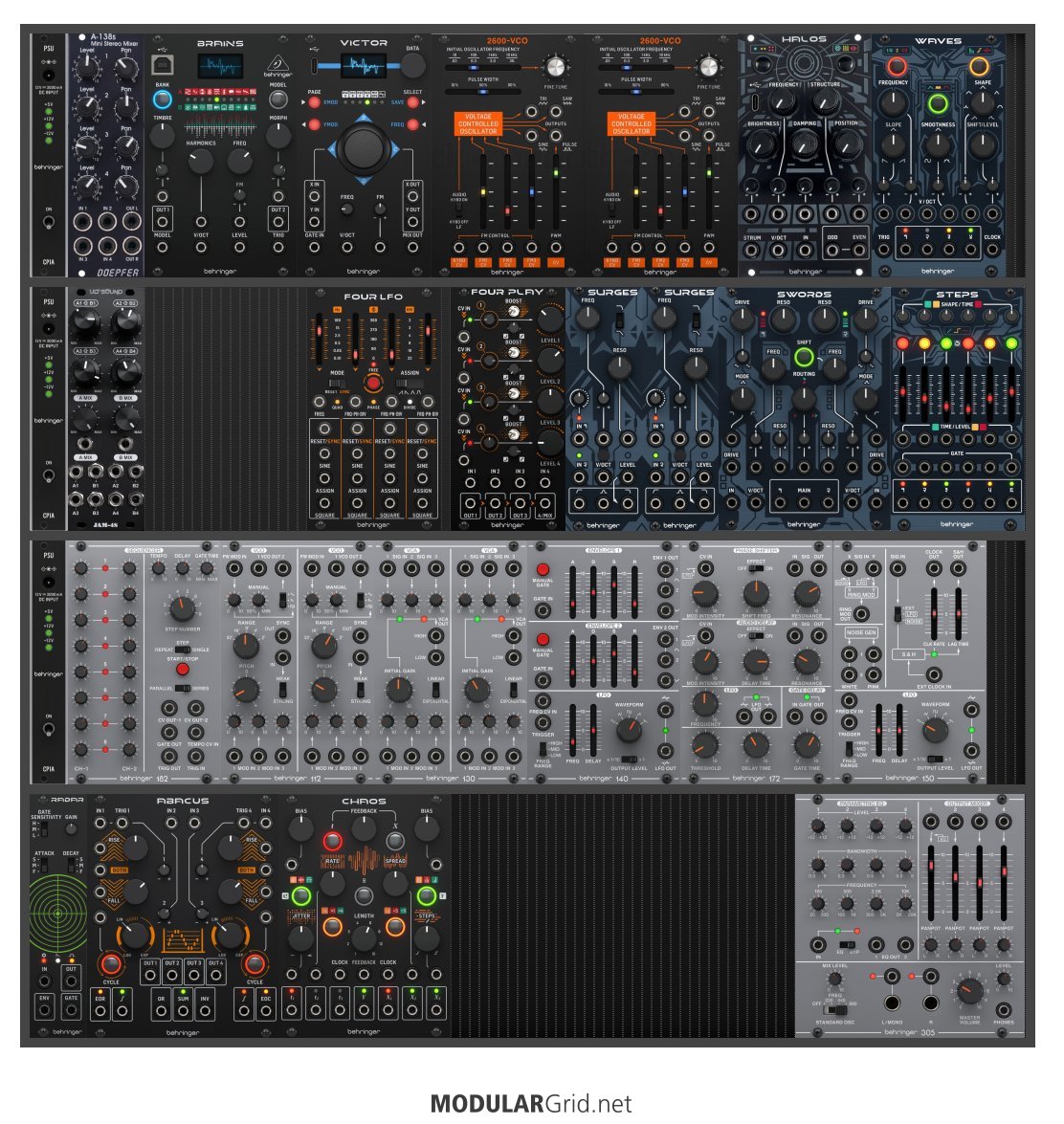Click the GAIN knob on Radar
Image resolution: width=1064 pixels, height=1124 pixels.
71,829
